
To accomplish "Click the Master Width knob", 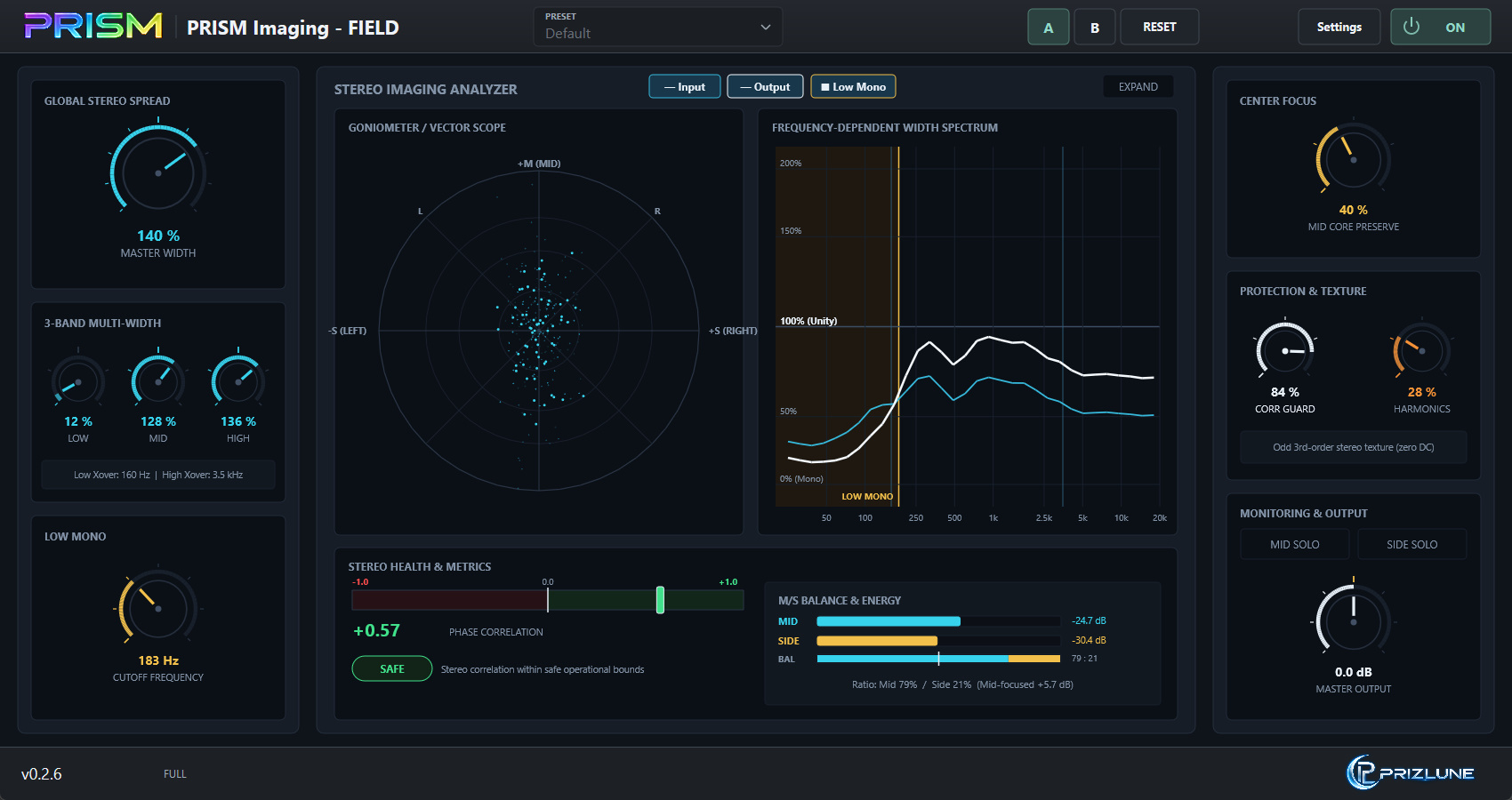I will (x=158, y=172).
